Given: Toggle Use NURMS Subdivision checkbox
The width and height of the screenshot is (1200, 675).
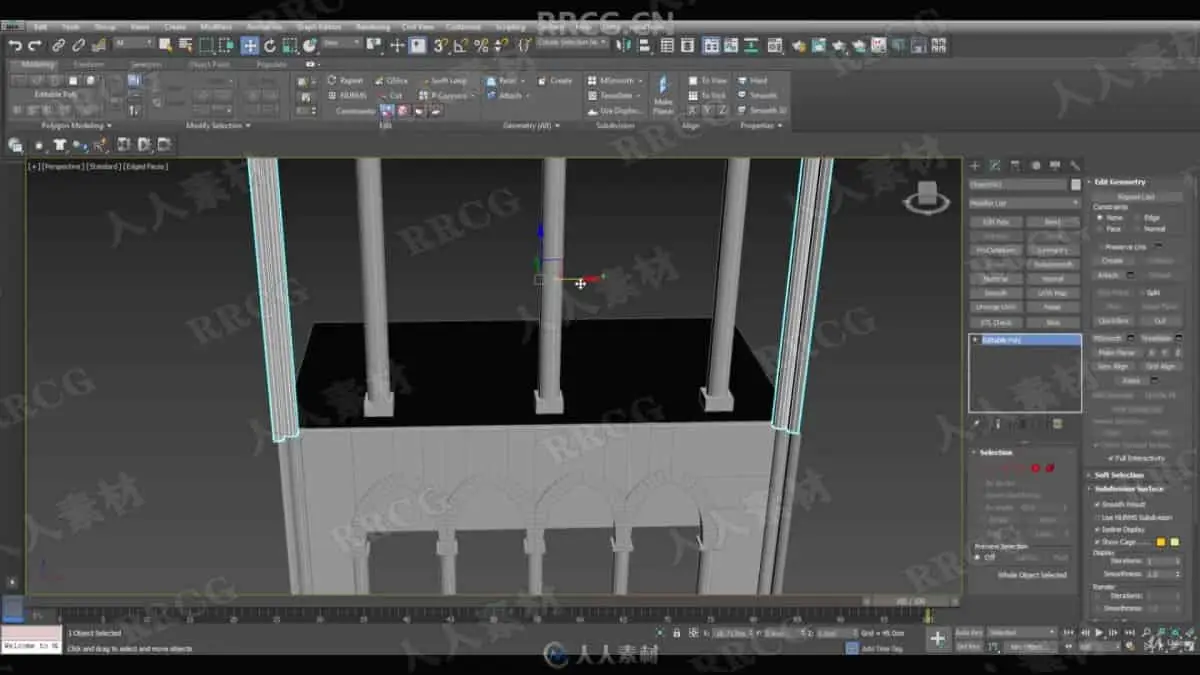Looking at the screenshot, I should tap(1097, 517).
